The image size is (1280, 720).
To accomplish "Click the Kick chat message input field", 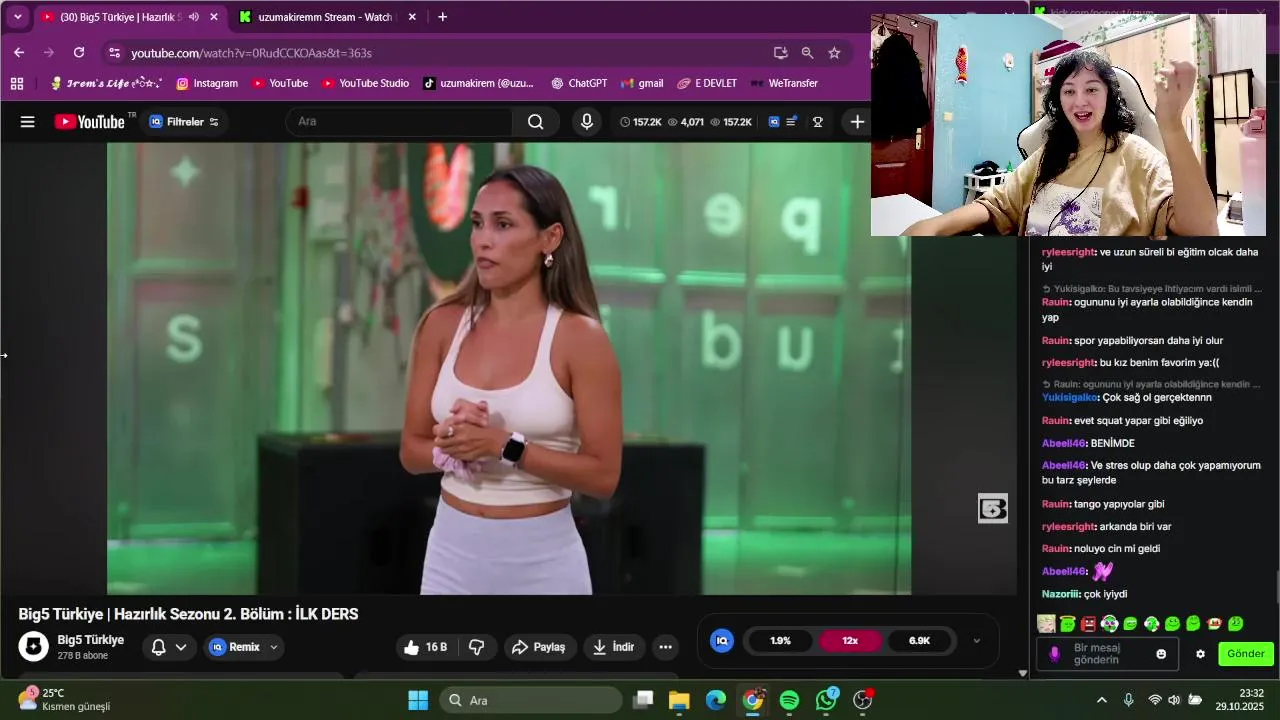I will coord(1107,654).
